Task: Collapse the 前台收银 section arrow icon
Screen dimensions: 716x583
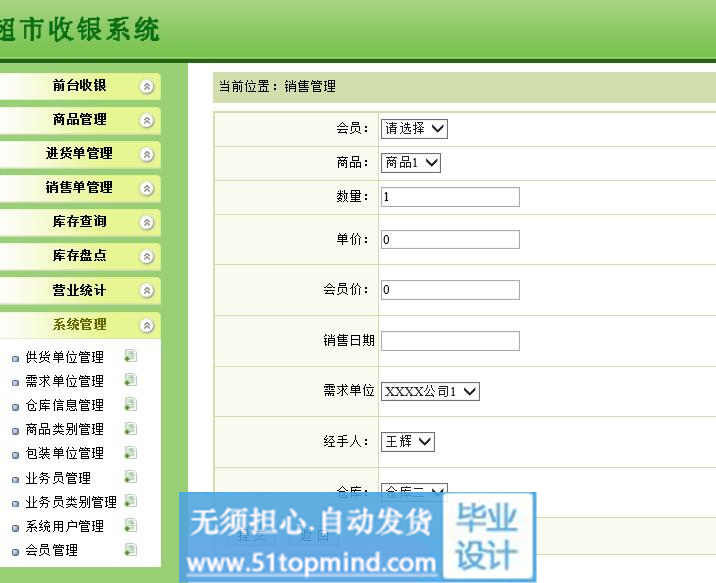Action: point(147,86)
